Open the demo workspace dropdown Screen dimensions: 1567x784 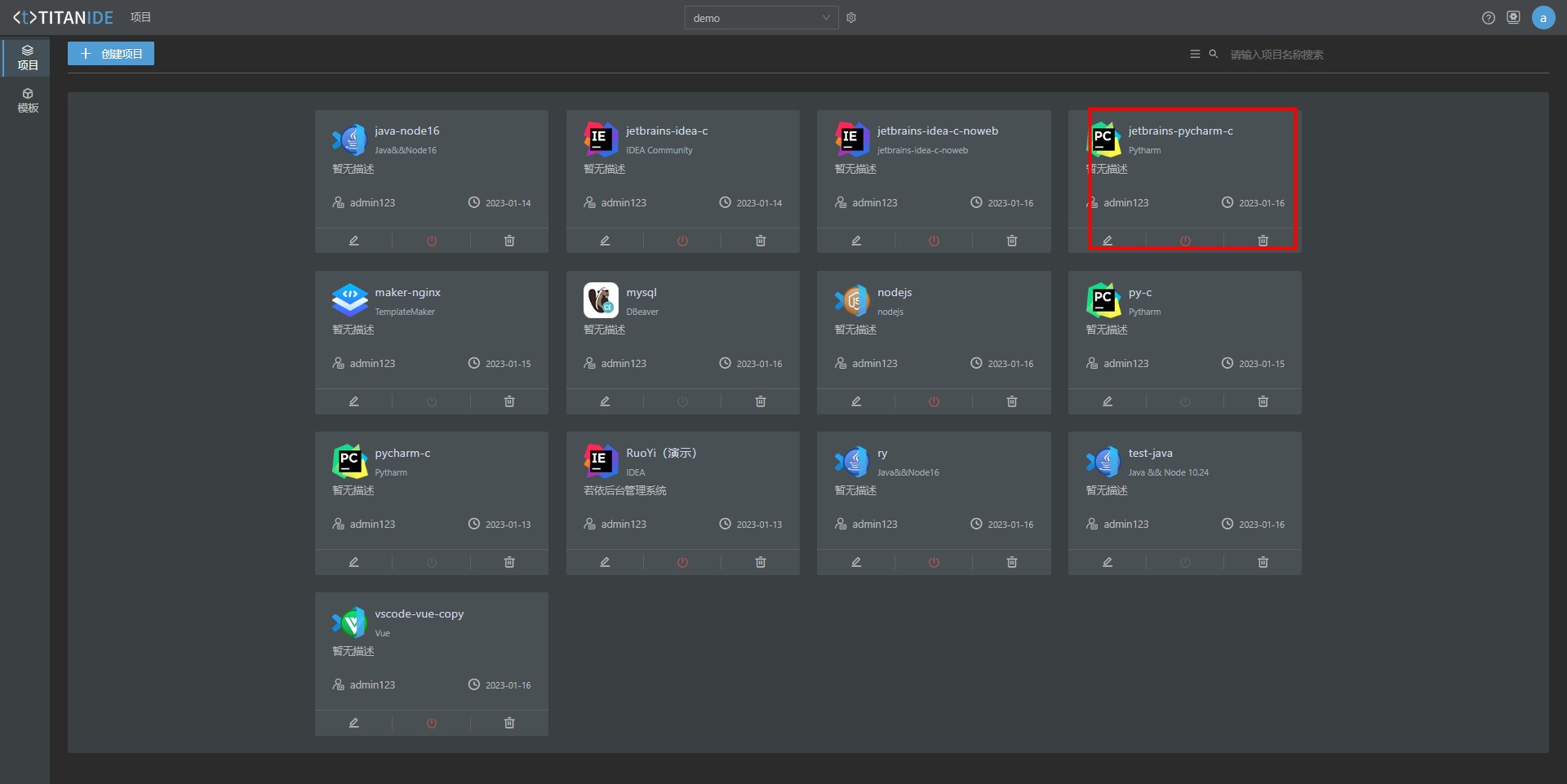click(761, 18)
